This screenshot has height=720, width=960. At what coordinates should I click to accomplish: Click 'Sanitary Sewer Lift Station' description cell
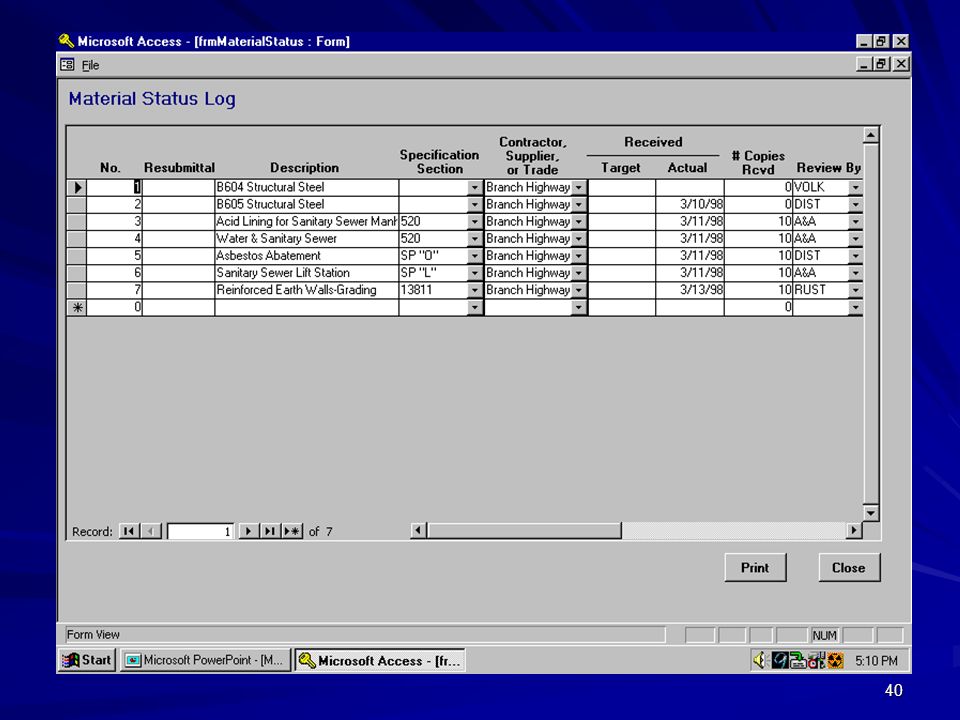coord(306,273)
